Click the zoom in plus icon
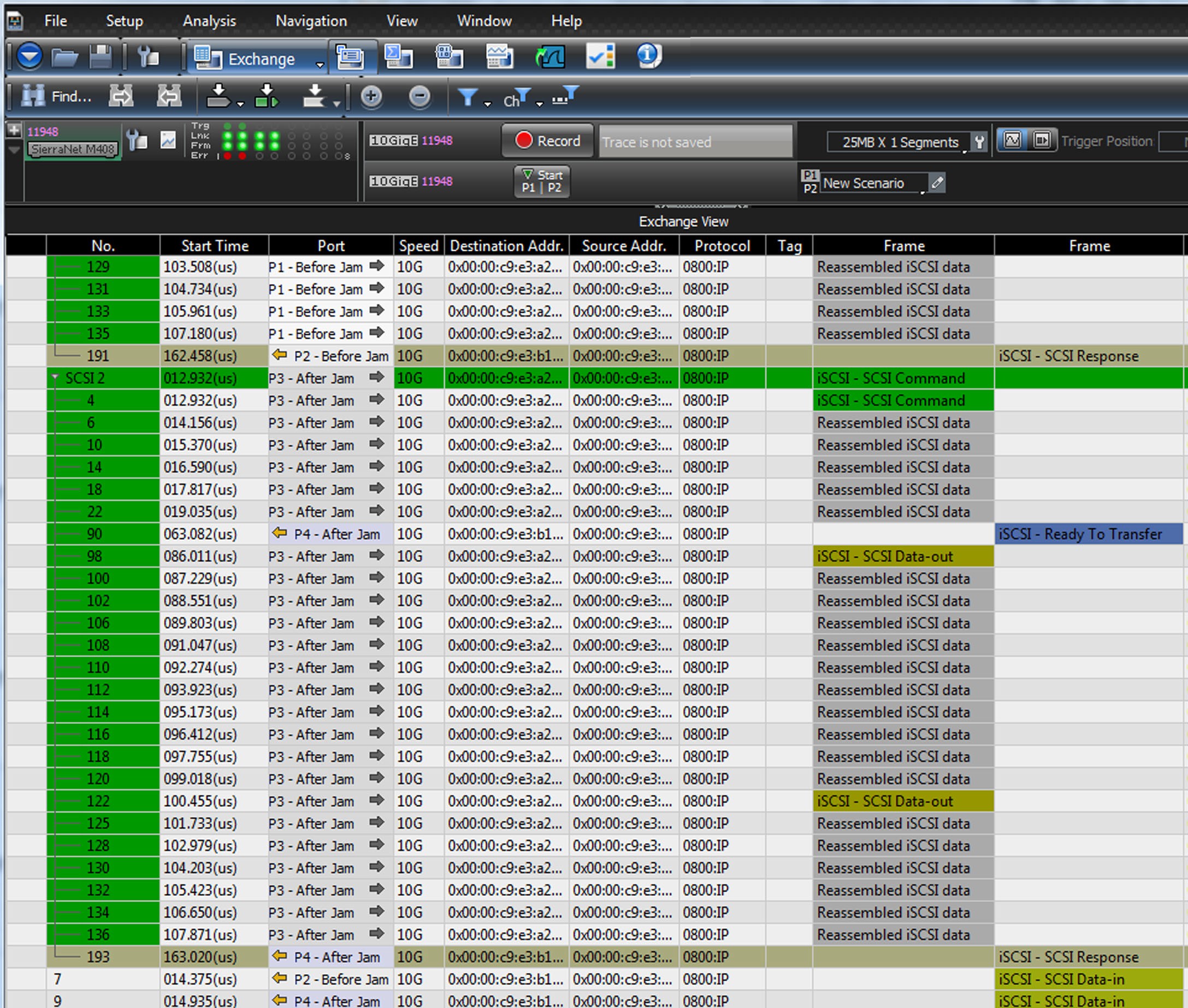 (x=371, y=96)
